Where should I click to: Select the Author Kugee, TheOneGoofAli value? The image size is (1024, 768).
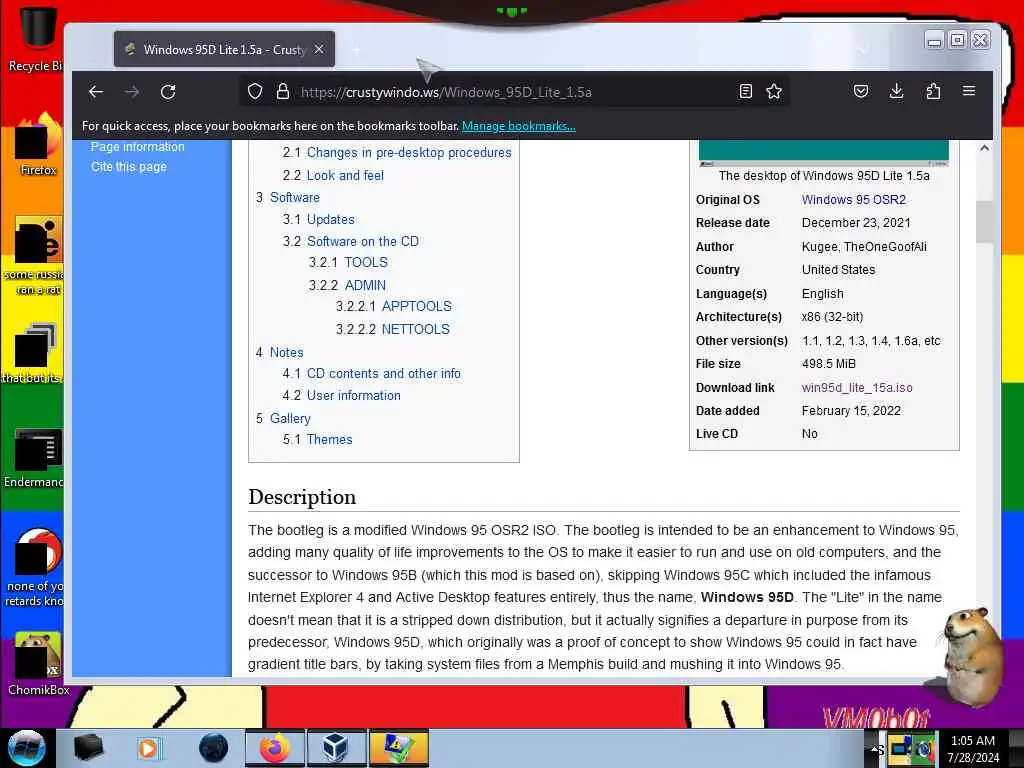(x=863, y=247)
